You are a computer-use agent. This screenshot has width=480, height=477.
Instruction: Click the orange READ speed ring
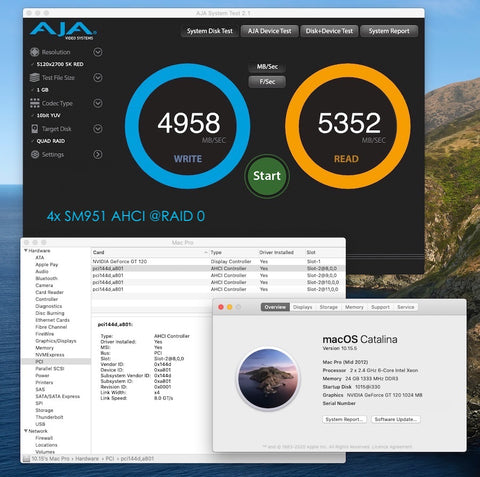pyautogui.click(x=348, y=126)
